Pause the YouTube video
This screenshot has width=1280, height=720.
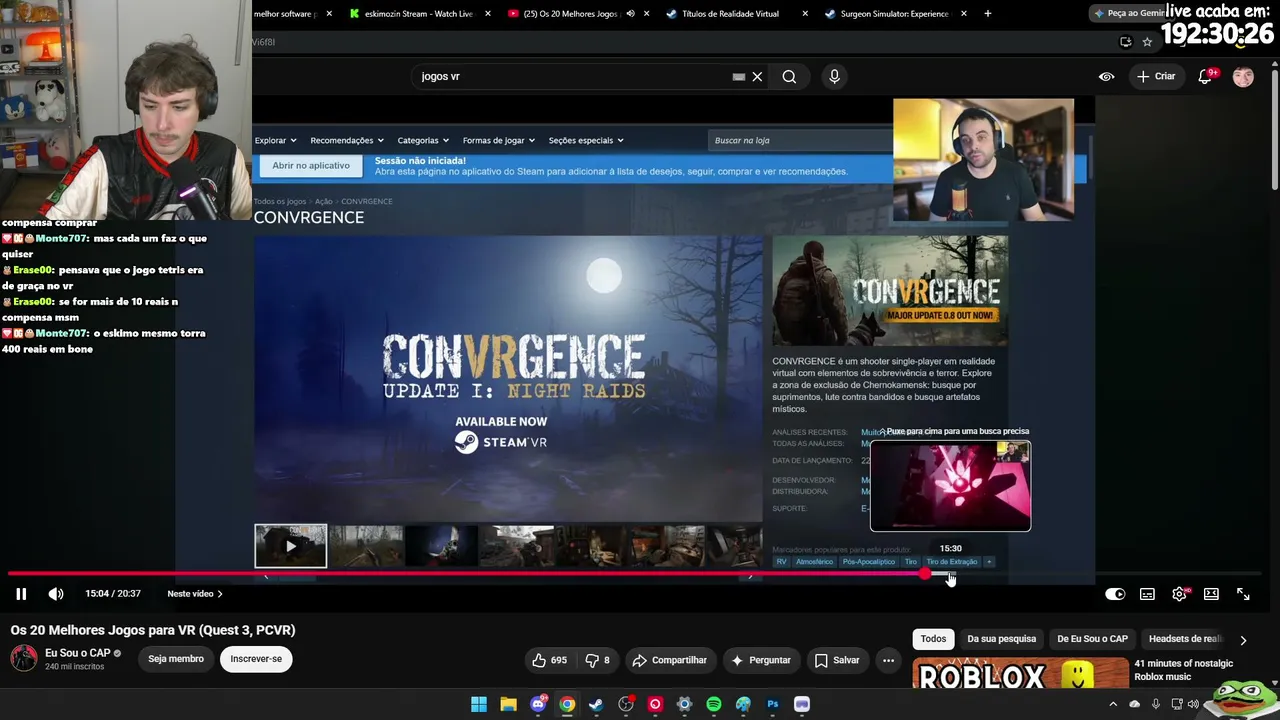20,594
